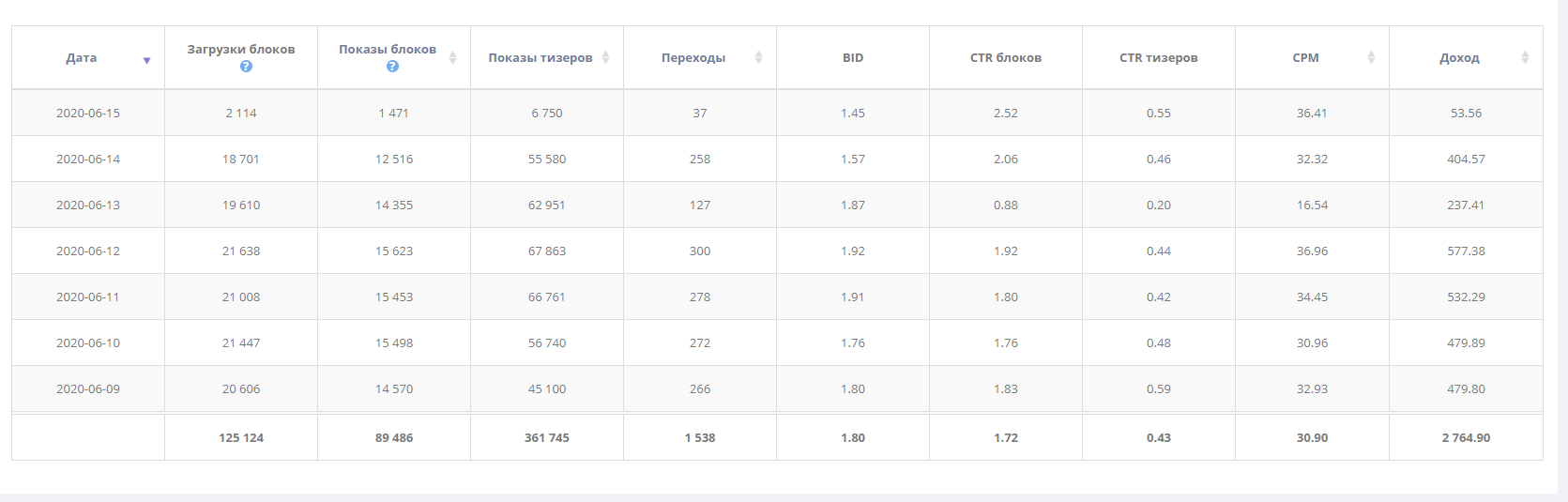
Task: Select the 404.57 income cell
Action: pos(1466,159)
